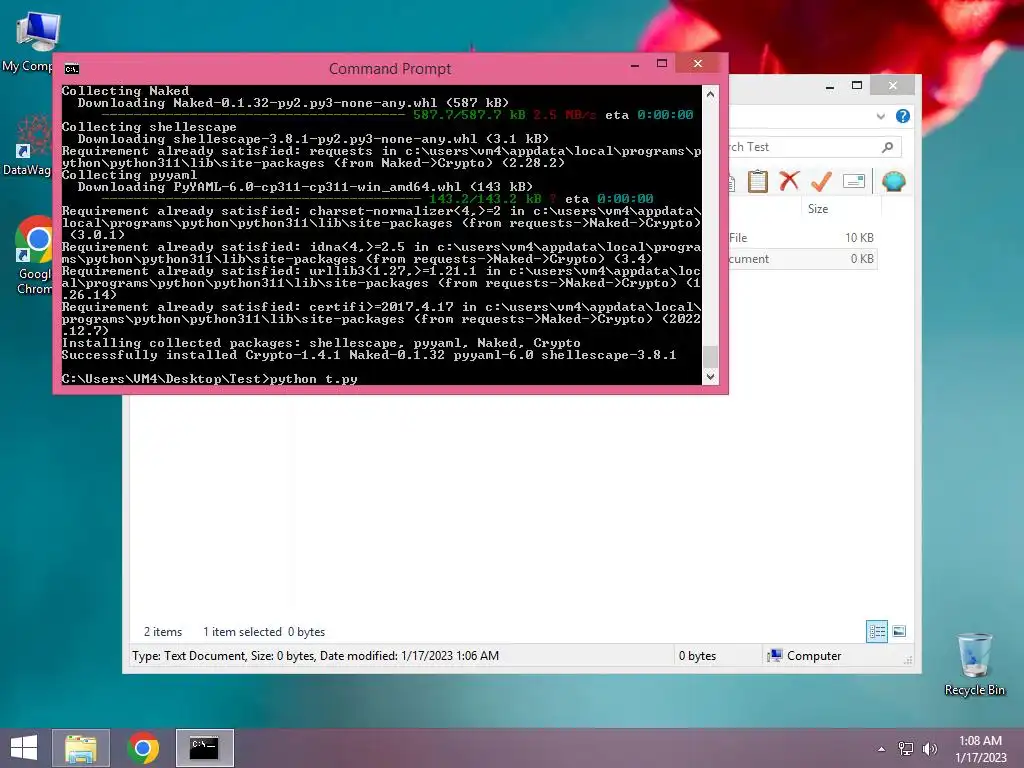Switch to large icons view in Explorer
This screenshot has width=1024, height=768.
(x=899, y=632)
